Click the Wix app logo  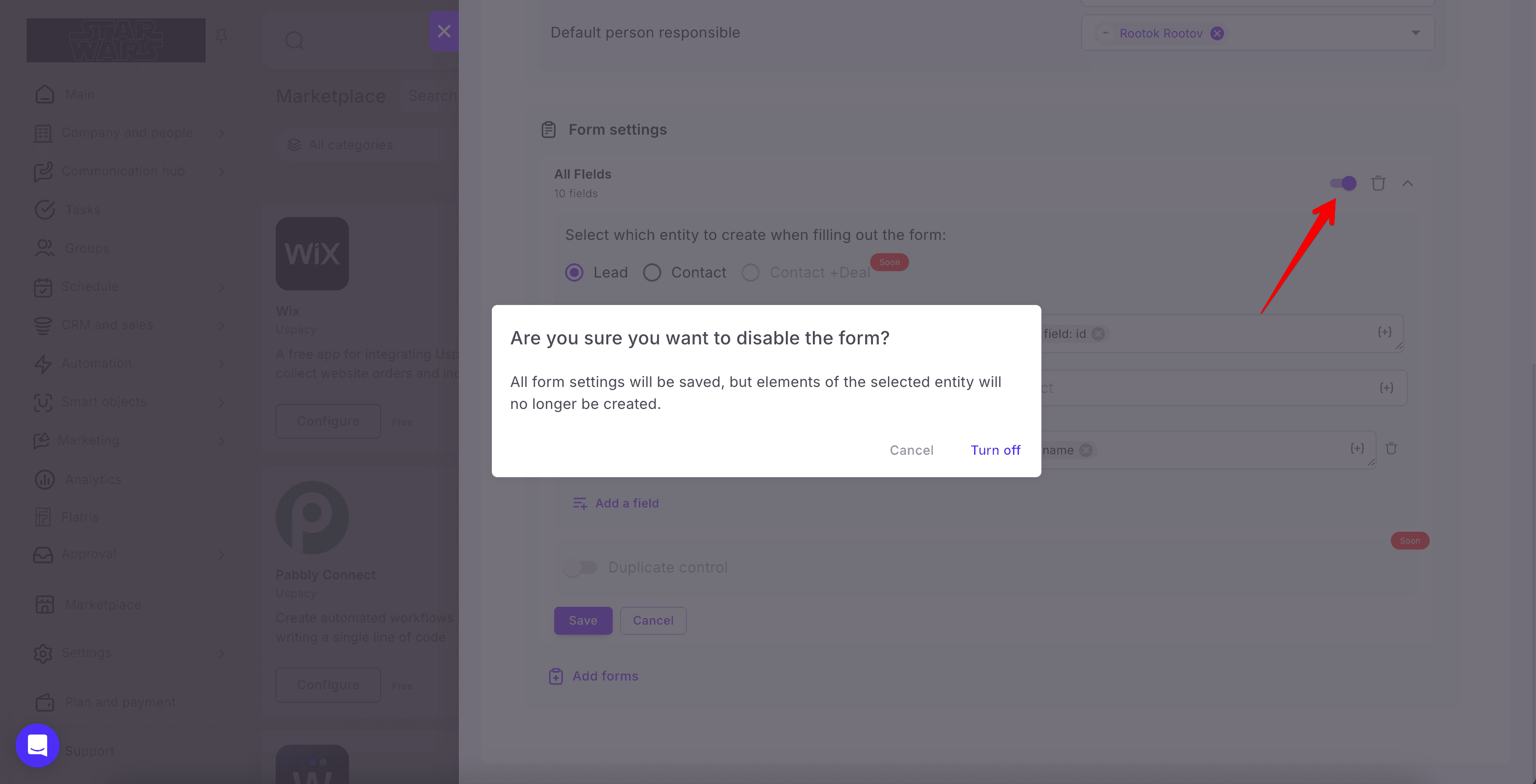[x=312, y=253]
